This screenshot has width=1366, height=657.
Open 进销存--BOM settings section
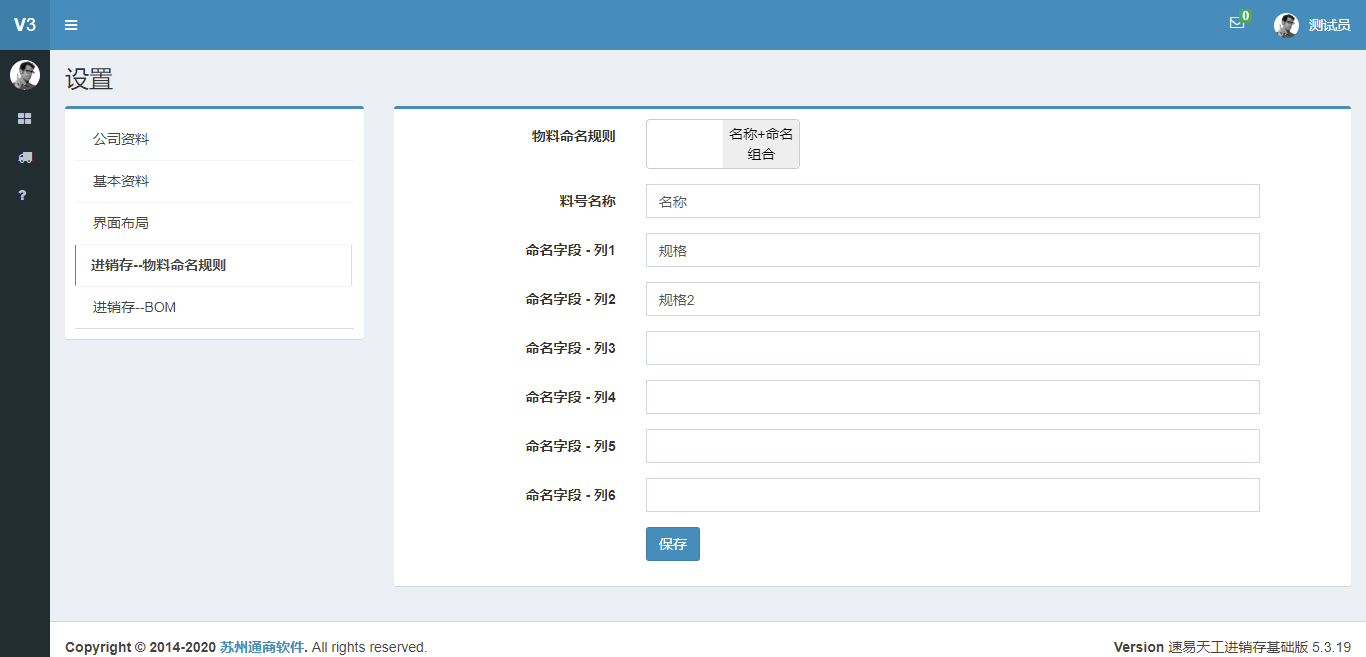(134, 307)
